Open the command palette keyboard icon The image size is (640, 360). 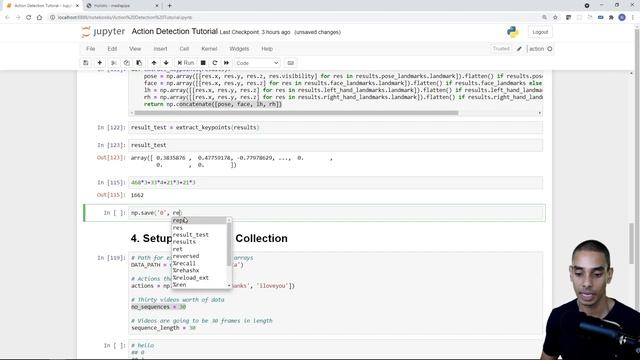coord(291,63)
